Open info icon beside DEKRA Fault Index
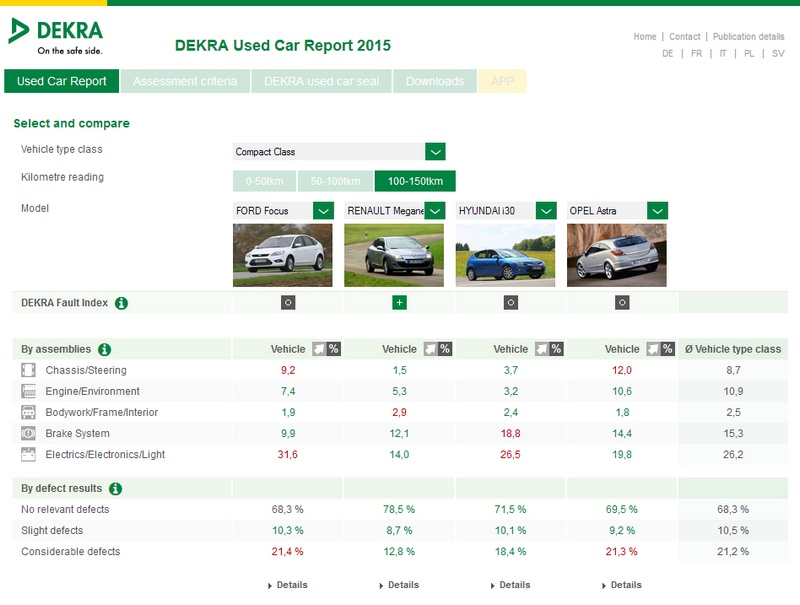Viewport: 800px width, 605px height. [122, 302]
